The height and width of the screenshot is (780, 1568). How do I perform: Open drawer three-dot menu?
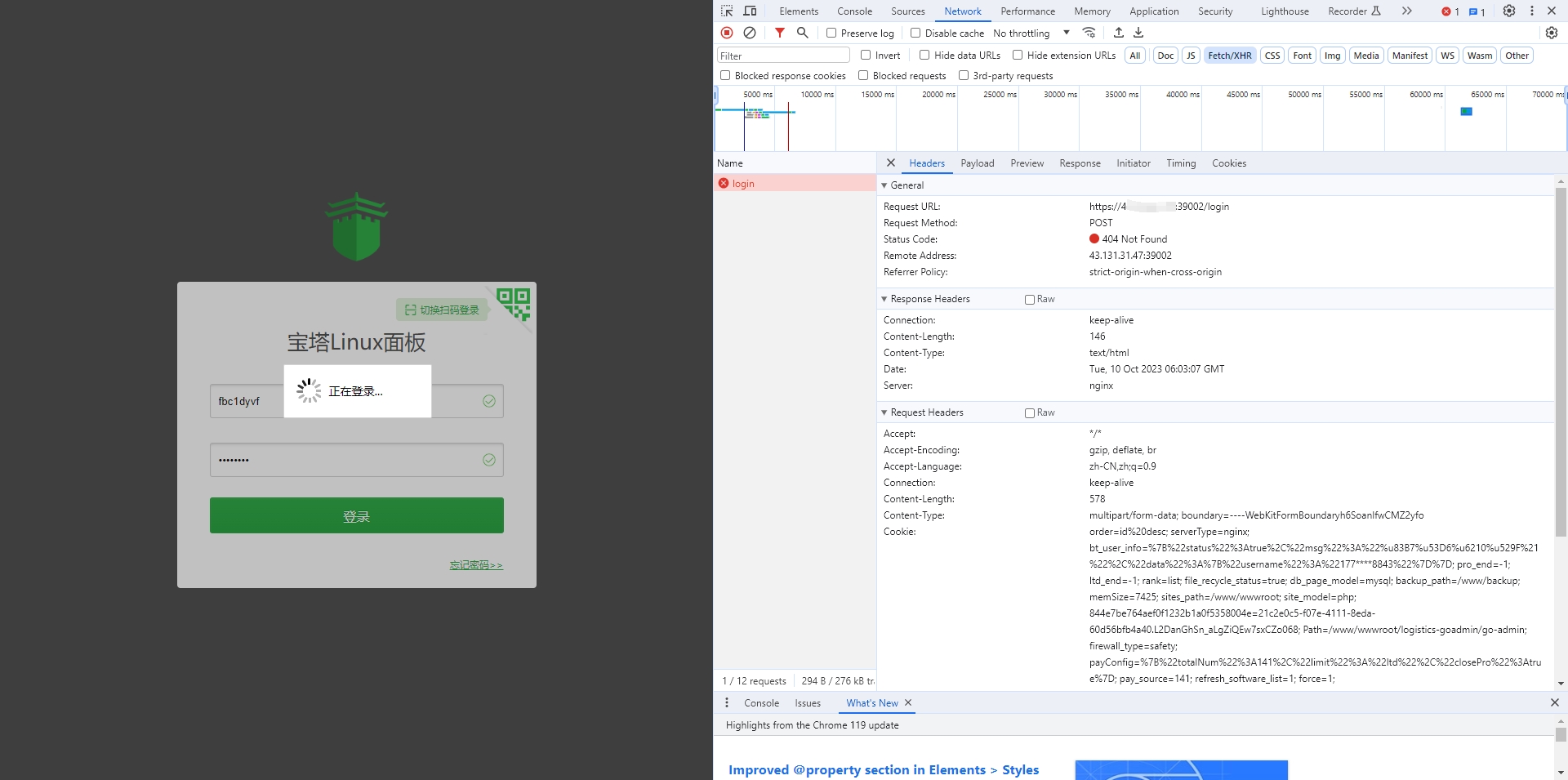(727, 702)
